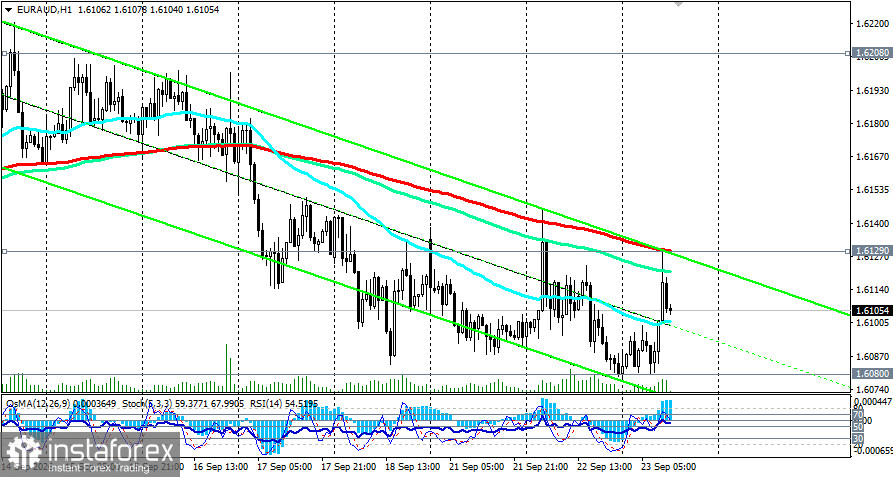Click the RSI 70 level marker

858,415
